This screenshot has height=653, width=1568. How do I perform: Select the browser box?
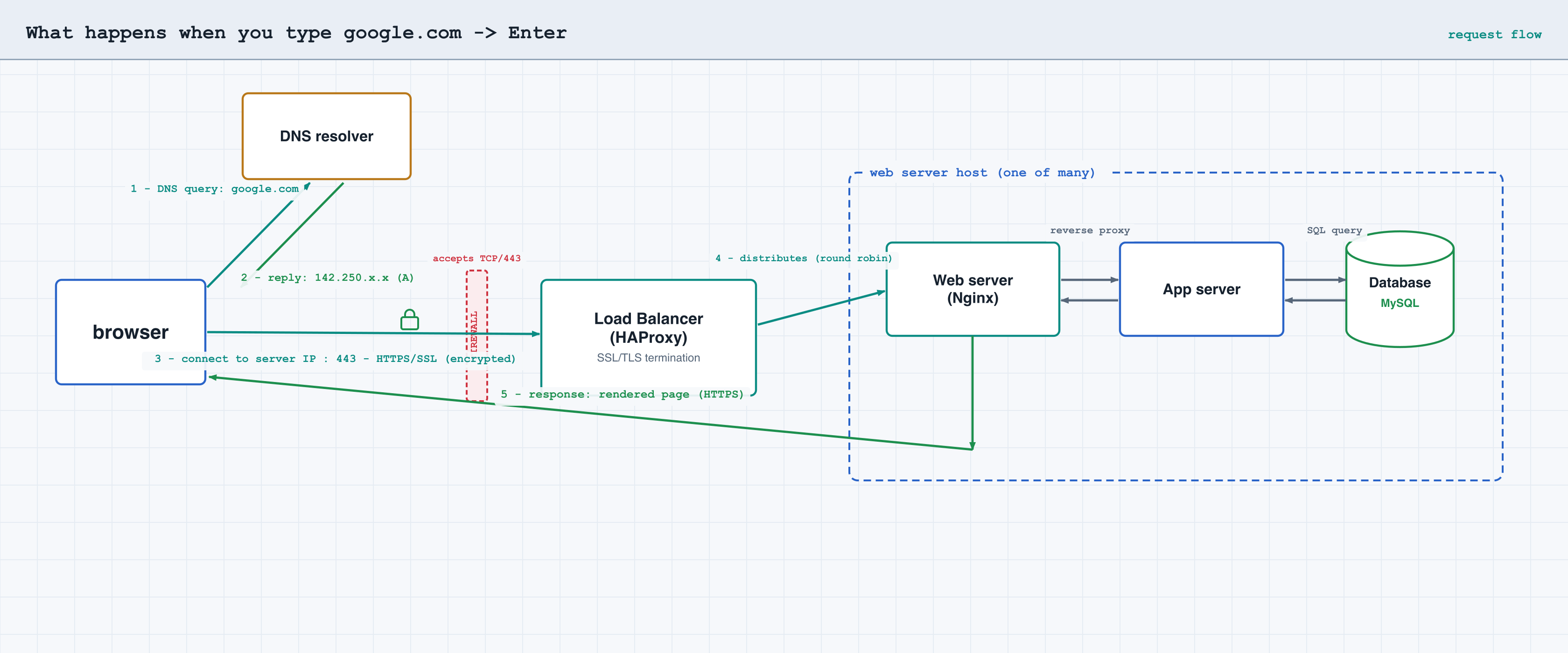[x=131, y=332]
